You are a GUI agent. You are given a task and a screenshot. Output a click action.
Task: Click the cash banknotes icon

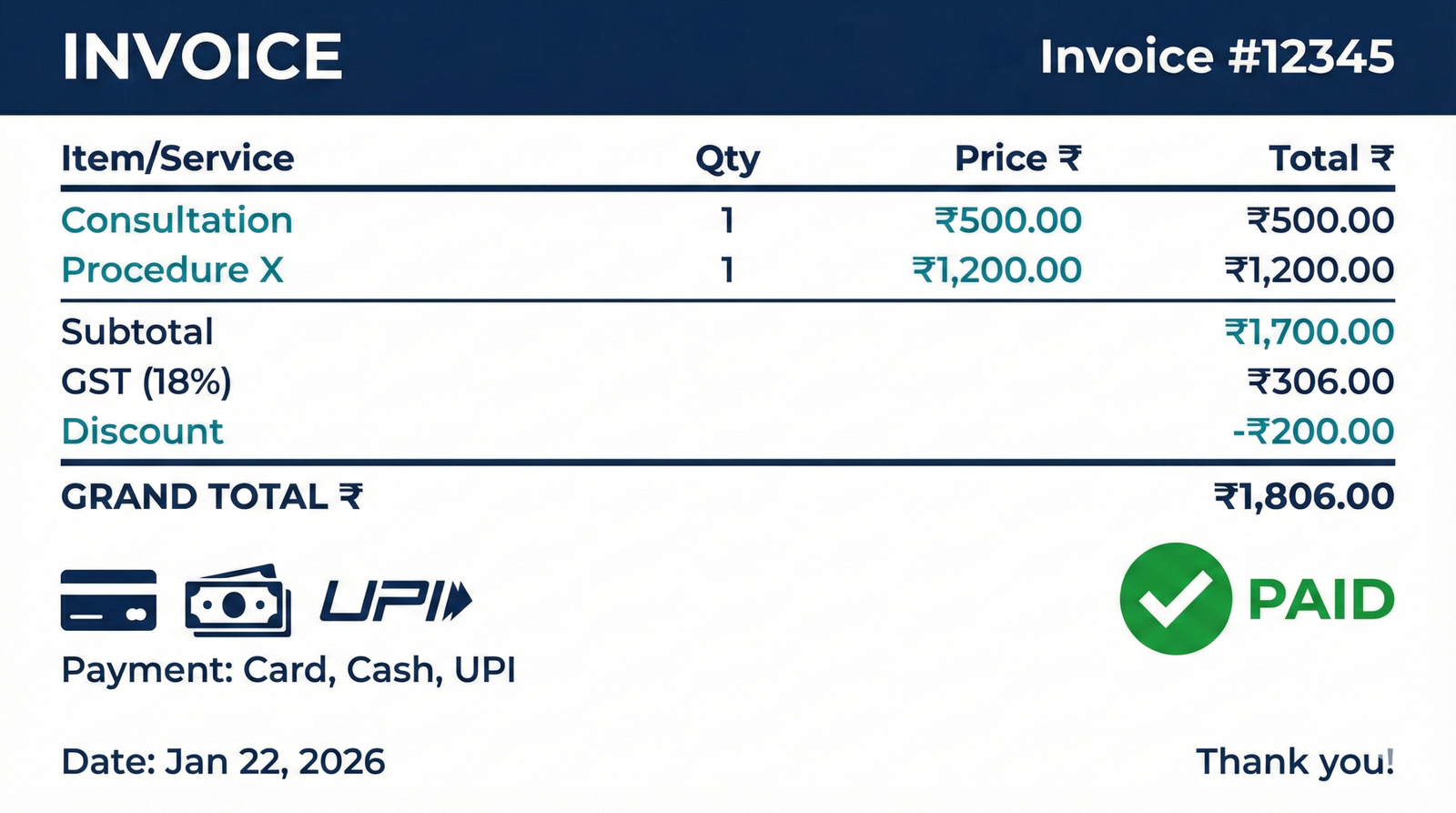(238, 600)
